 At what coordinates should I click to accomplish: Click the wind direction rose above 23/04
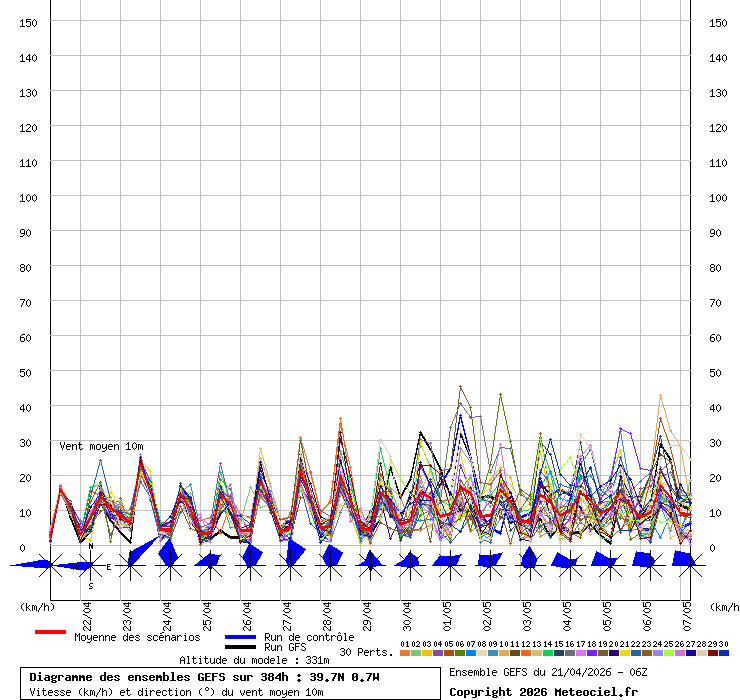130,564
